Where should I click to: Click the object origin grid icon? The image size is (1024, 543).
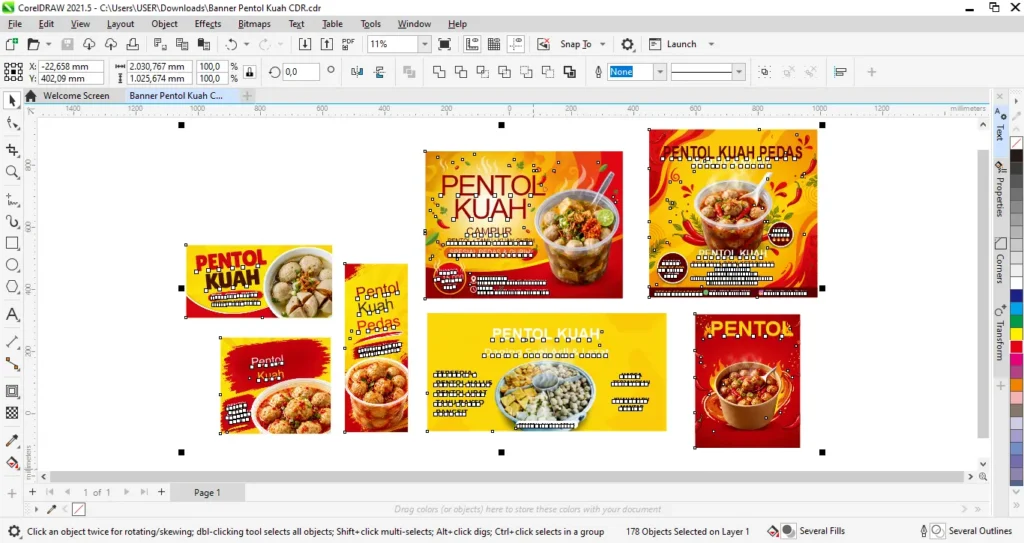[x=13, y=72]
